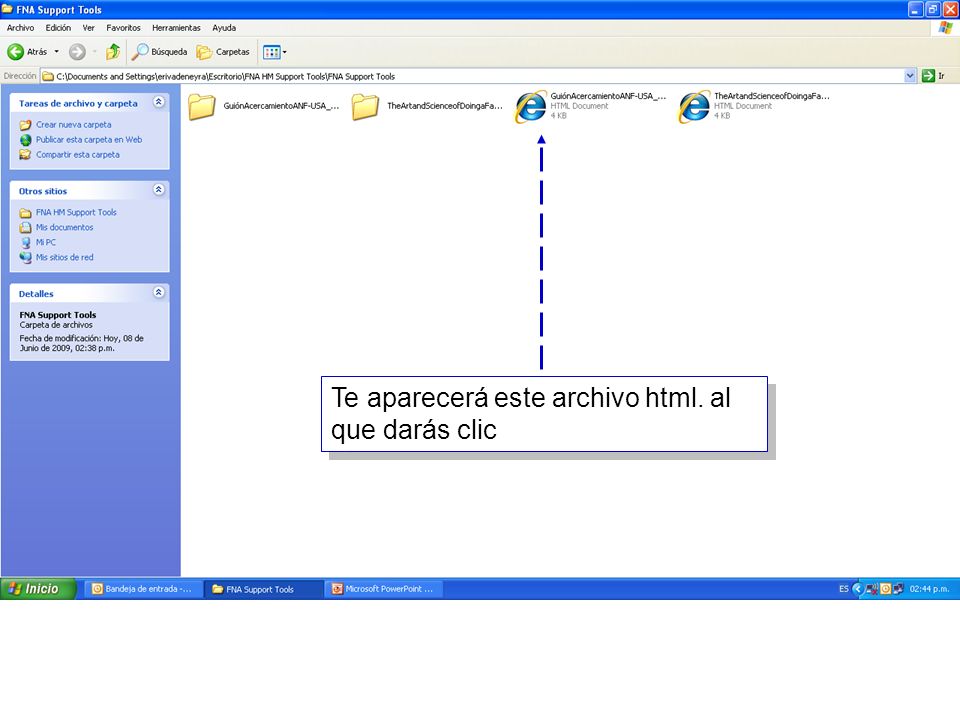960x720 pixels.
Task: Click Publicar esta carpeta en Web
Action: [89, 140]
